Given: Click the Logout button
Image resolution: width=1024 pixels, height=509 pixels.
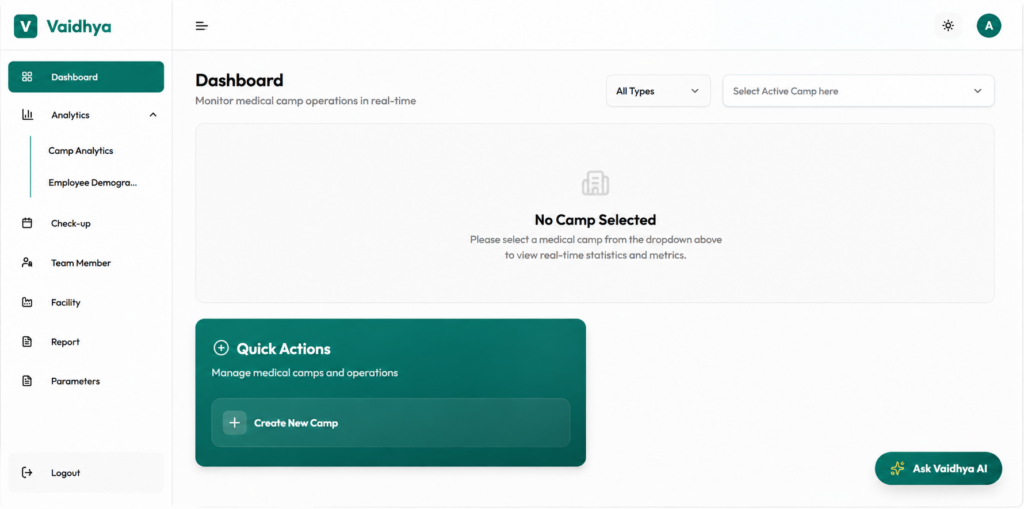Looking at the screenshot, I should tap(86, 473).
